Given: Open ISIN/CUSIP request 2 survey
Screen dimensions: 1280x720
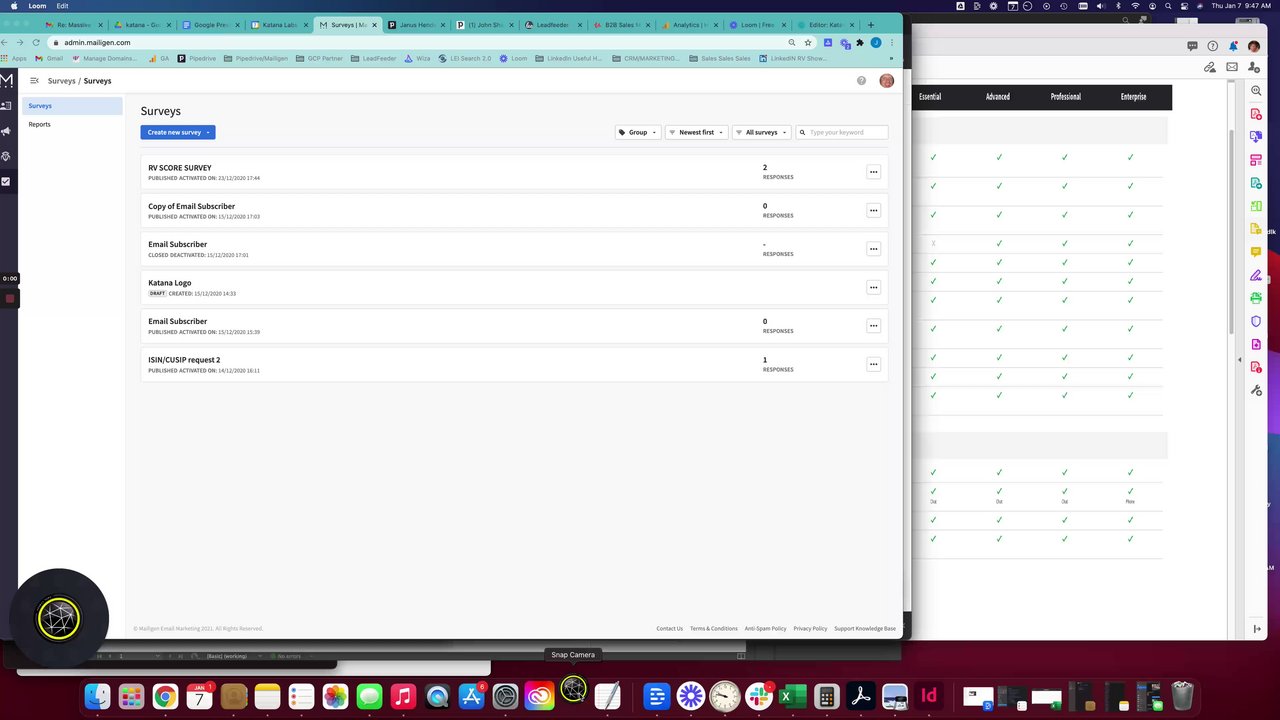Looking at the screenshot, I should [x=514, y=364].
